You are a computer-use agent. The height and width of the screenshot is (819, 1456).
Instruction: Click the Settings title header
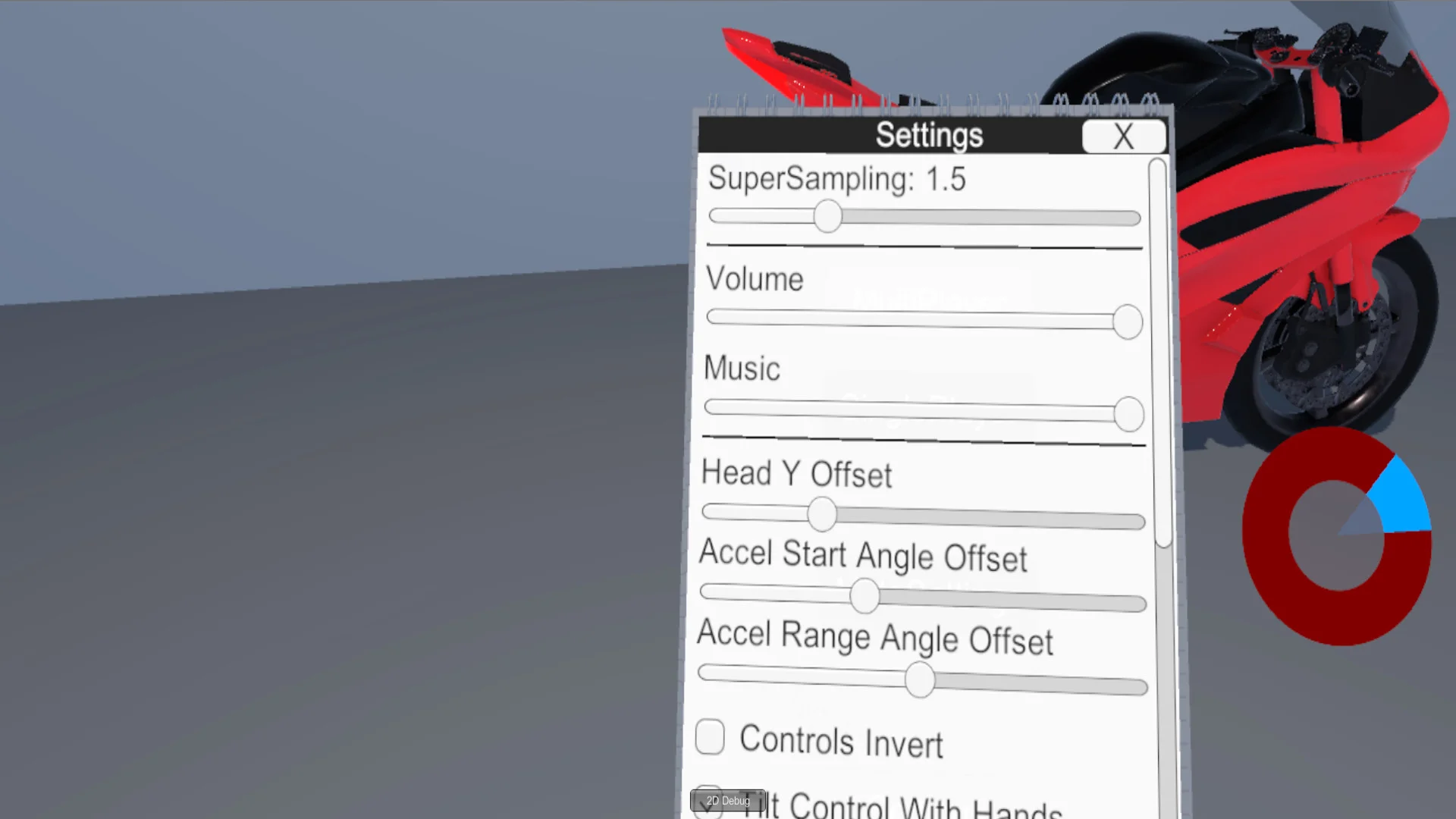click(929, 136)
